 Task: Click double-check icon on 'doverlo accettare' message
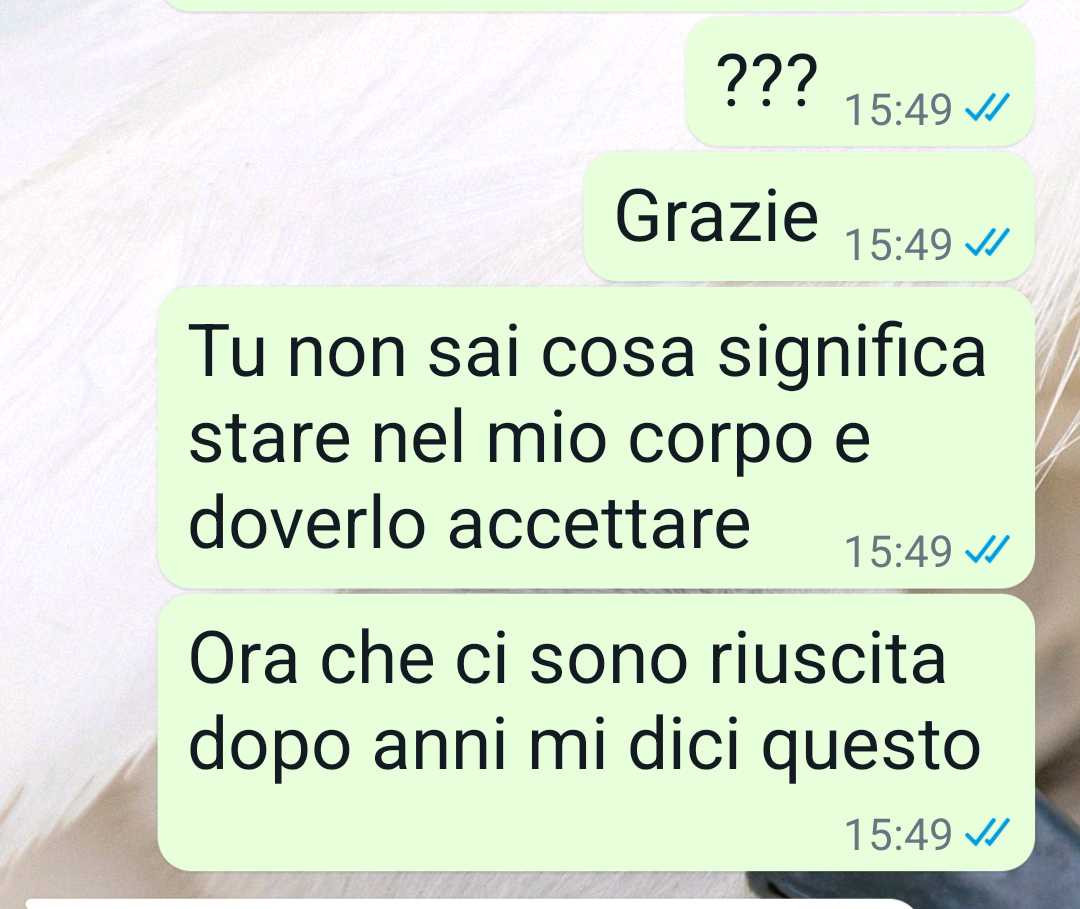tap(988, 551)
